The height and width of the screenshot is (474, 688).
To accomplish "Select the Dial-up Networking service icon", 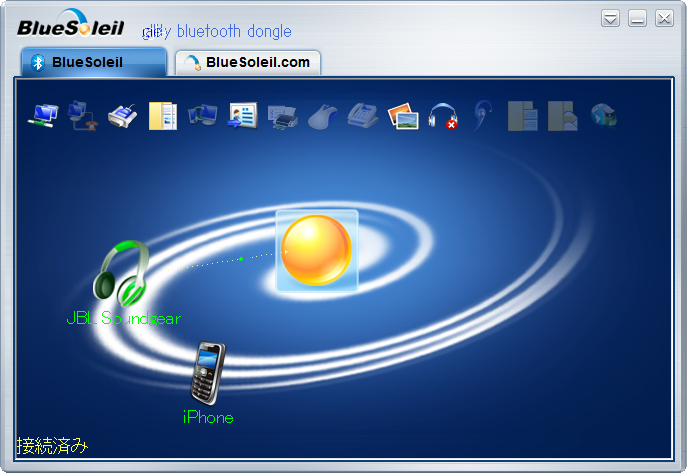I will coord(82,116).
